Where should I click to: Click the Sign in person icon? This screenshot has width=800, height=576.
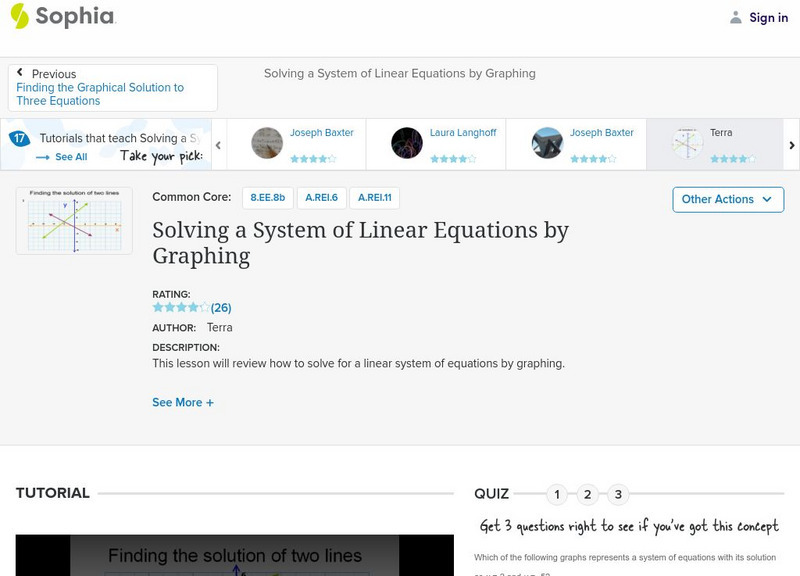(x=735, y=17)
